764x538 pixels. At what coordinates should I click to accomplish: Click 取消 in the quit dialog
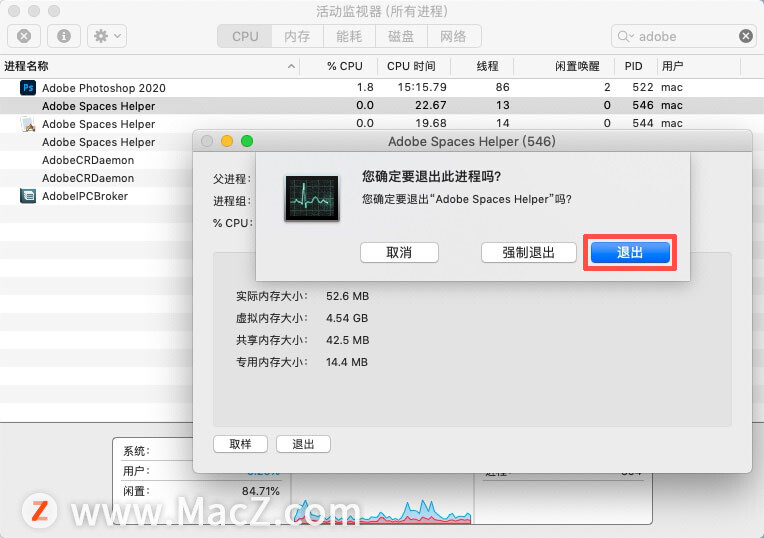coord(399,252)
